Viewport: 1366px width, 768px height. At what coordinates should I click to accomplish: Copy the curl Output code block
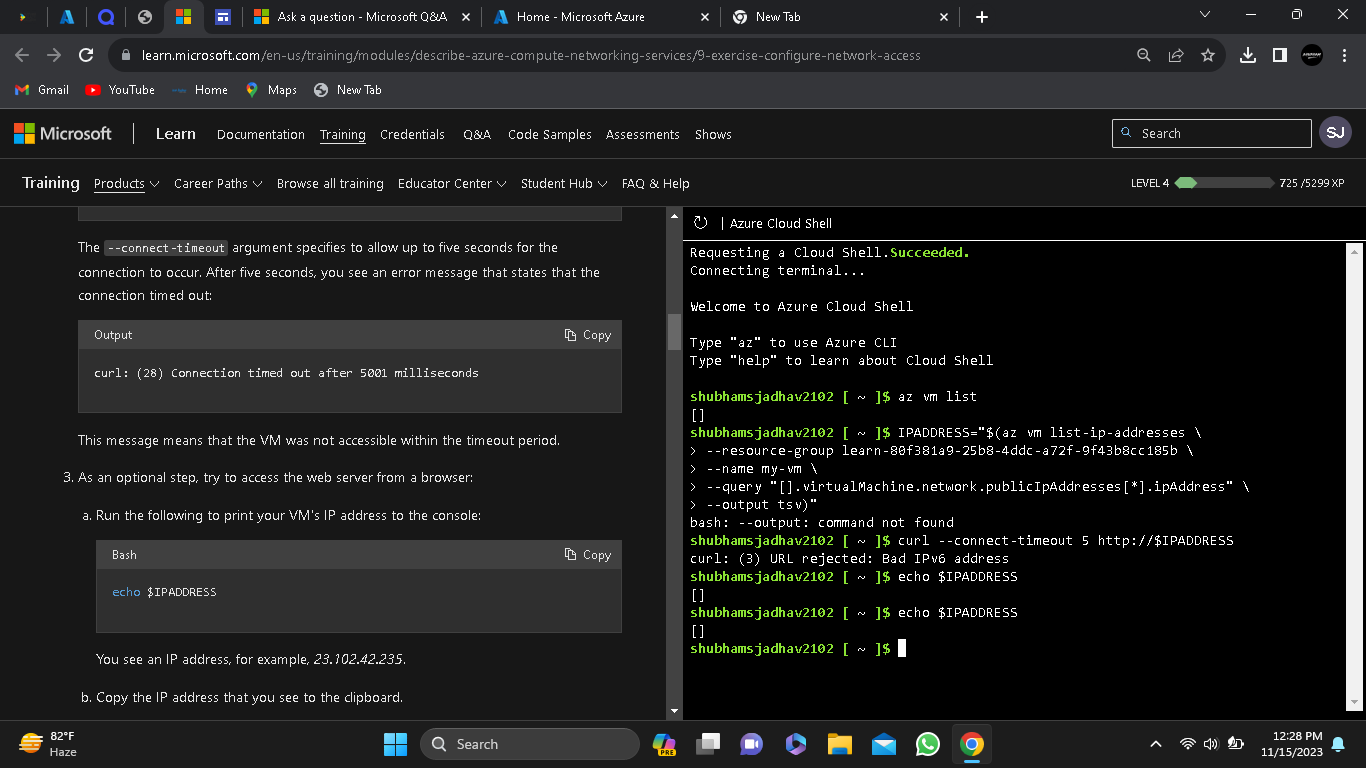587,335
